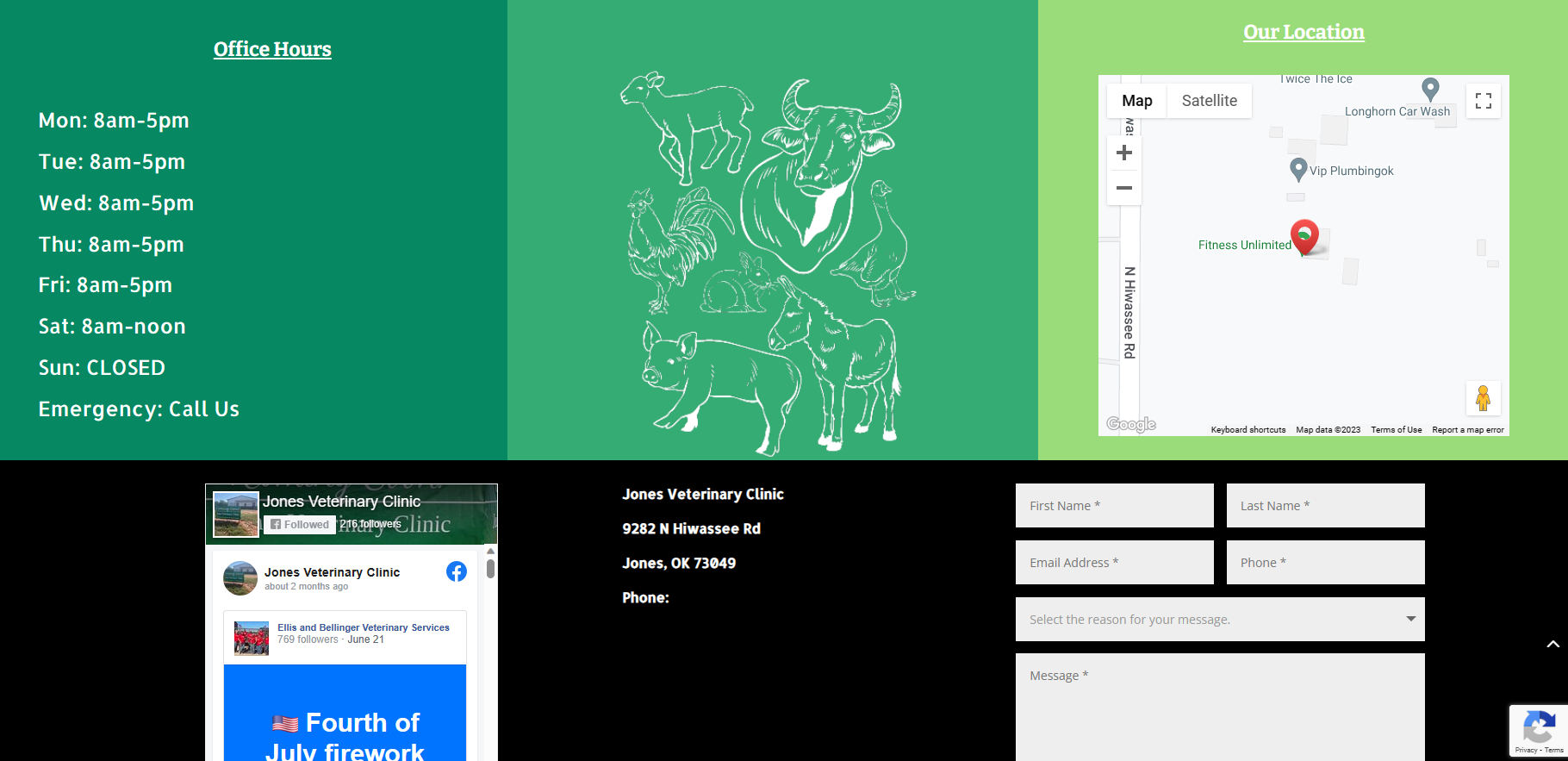Image resolution: width=1568 pixels, height=761 pixels.
Task: Click the reCAPTCHA Privacy link
Action: pos(1526,750)
